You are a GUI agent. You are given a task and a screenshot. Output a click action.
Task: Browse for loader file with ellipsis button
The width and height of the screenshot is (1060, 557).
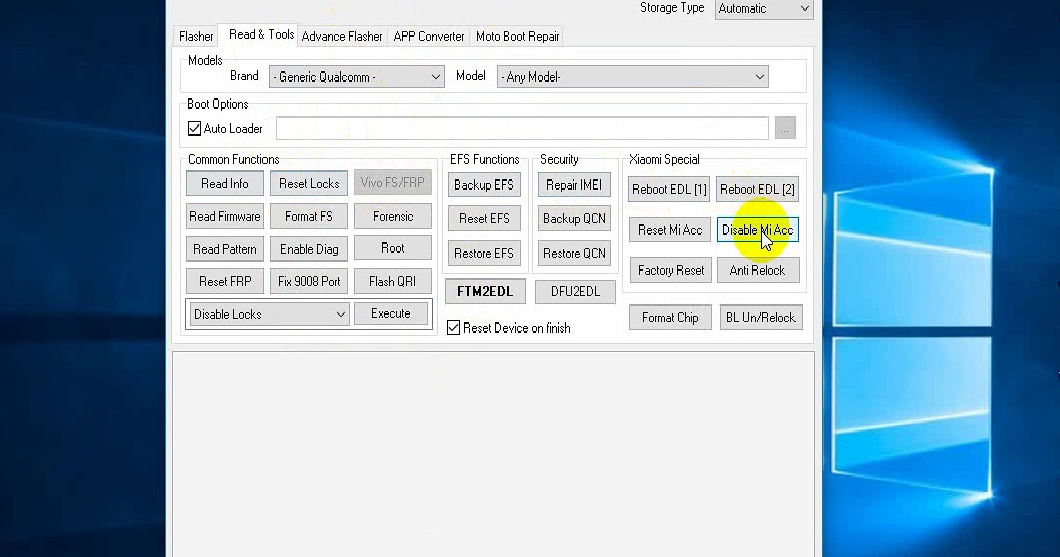point(785,128)
